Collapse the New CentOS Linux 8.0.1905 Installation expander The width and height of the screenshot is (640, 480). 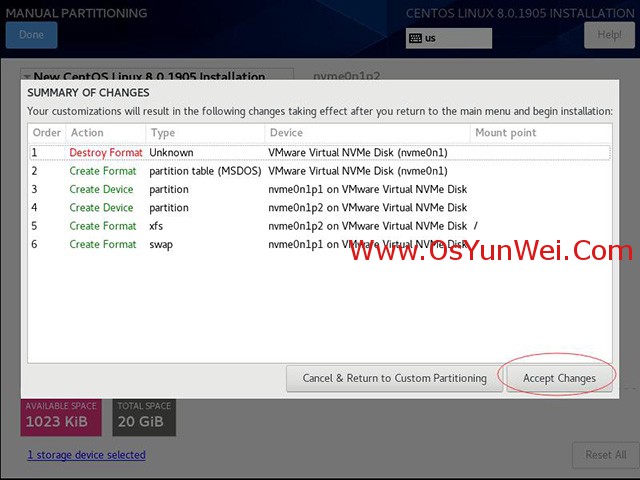[x=27, y=77]
